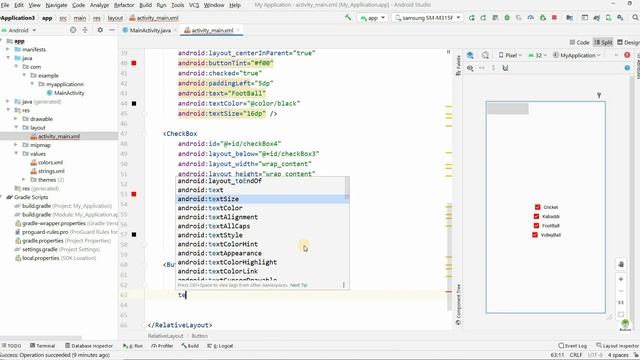
Task: Open Project panel settings gear
Action: click(x=100, y=30)
